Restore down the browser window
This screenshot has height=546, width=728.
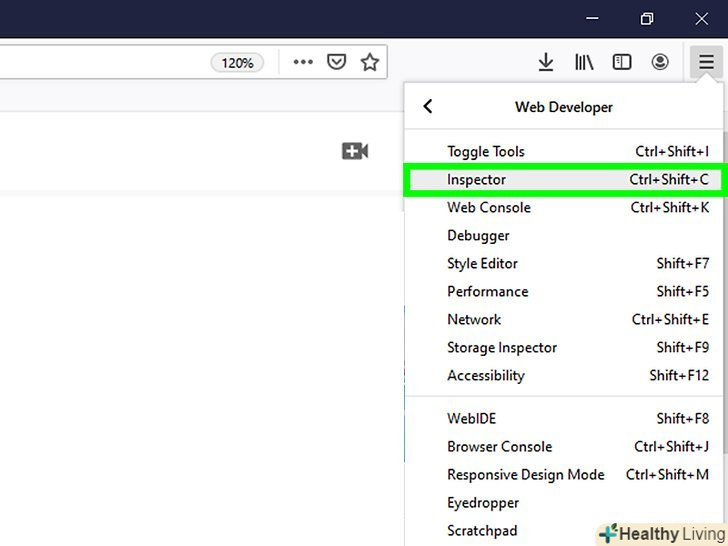[647, 19]
